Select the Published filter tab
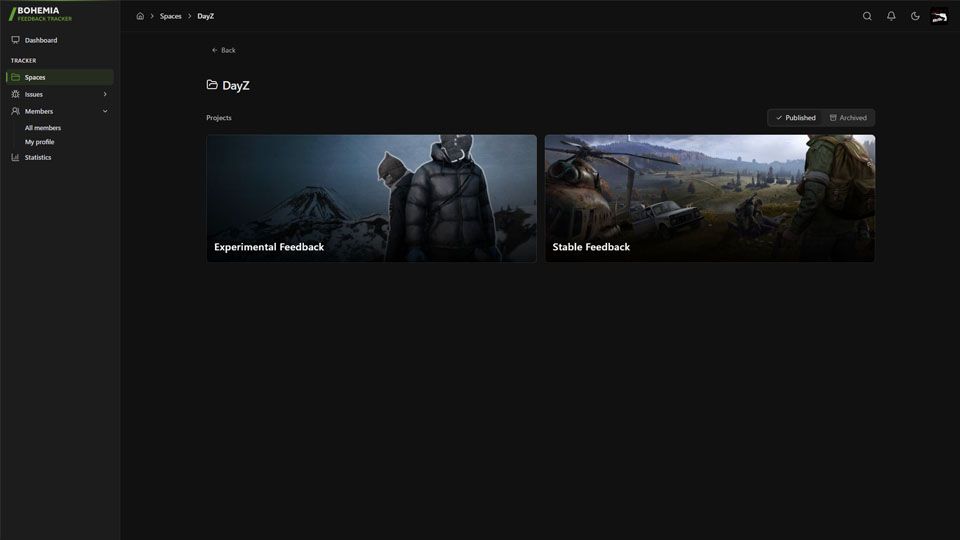 pyautogui.click(x=795, y=118)
